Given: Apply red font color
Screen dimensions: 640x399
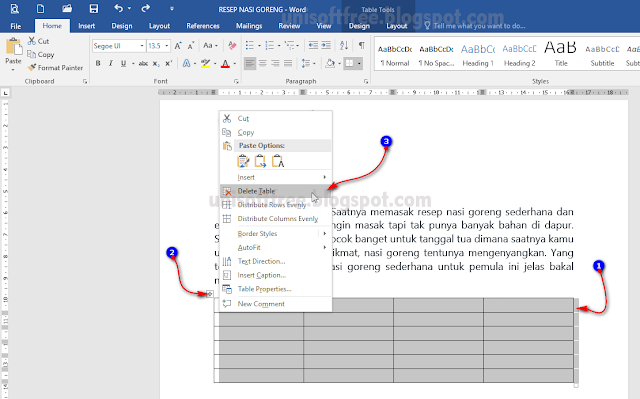Looking at the screenshot, I should point(225,64).
